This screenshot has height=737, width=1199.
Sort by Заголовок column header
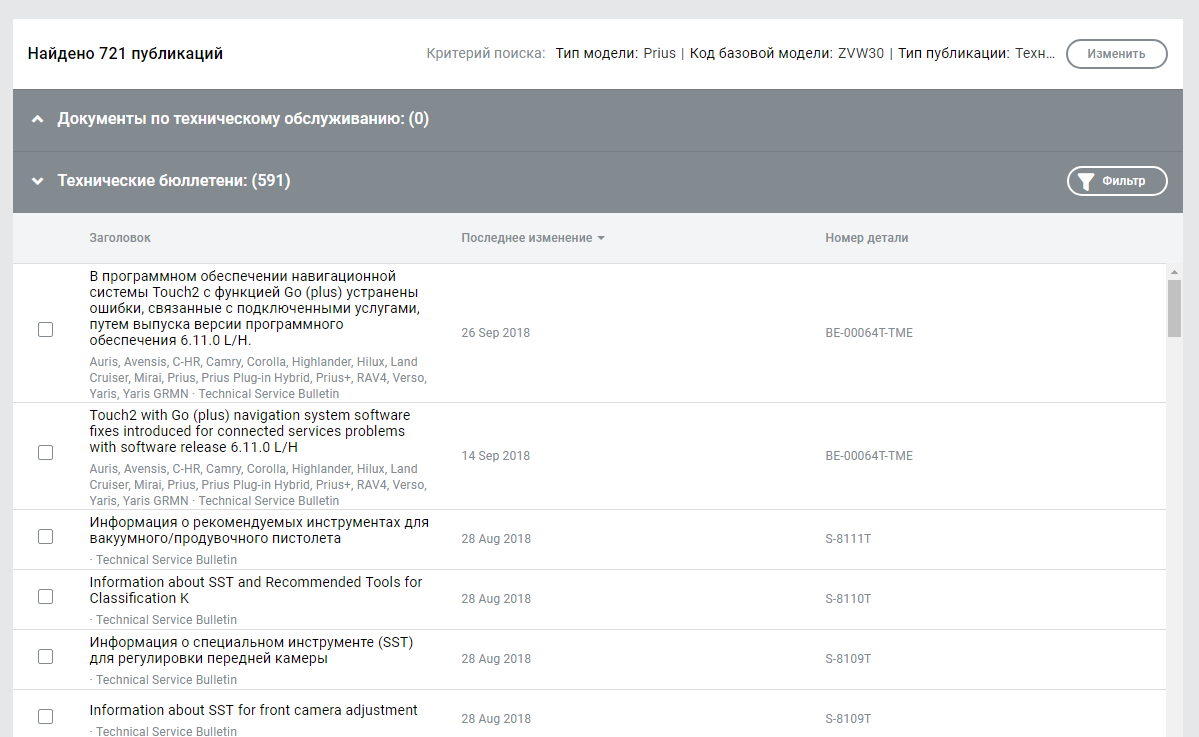(x=120, y=238)
